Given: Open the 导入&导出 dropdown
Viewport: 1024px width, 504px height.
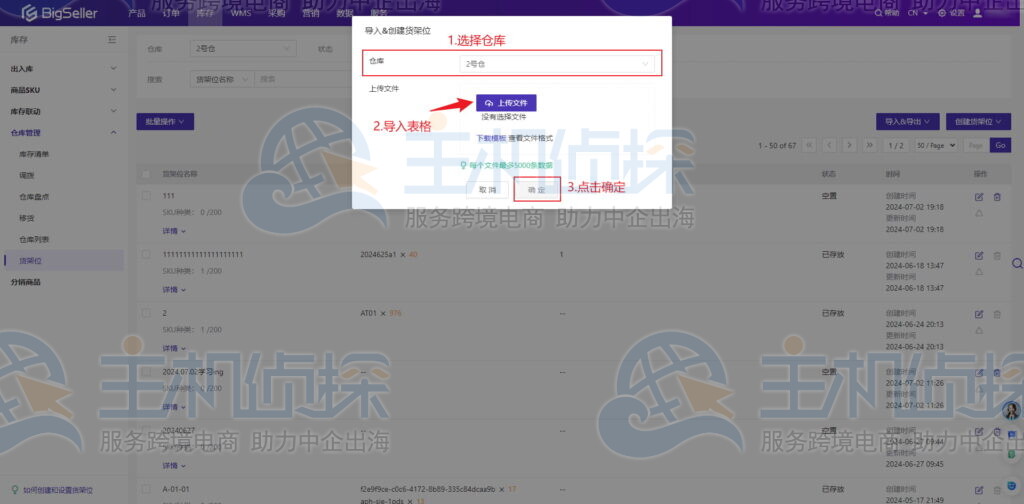Looking at the screenshot, I should [x=908, y=121].
